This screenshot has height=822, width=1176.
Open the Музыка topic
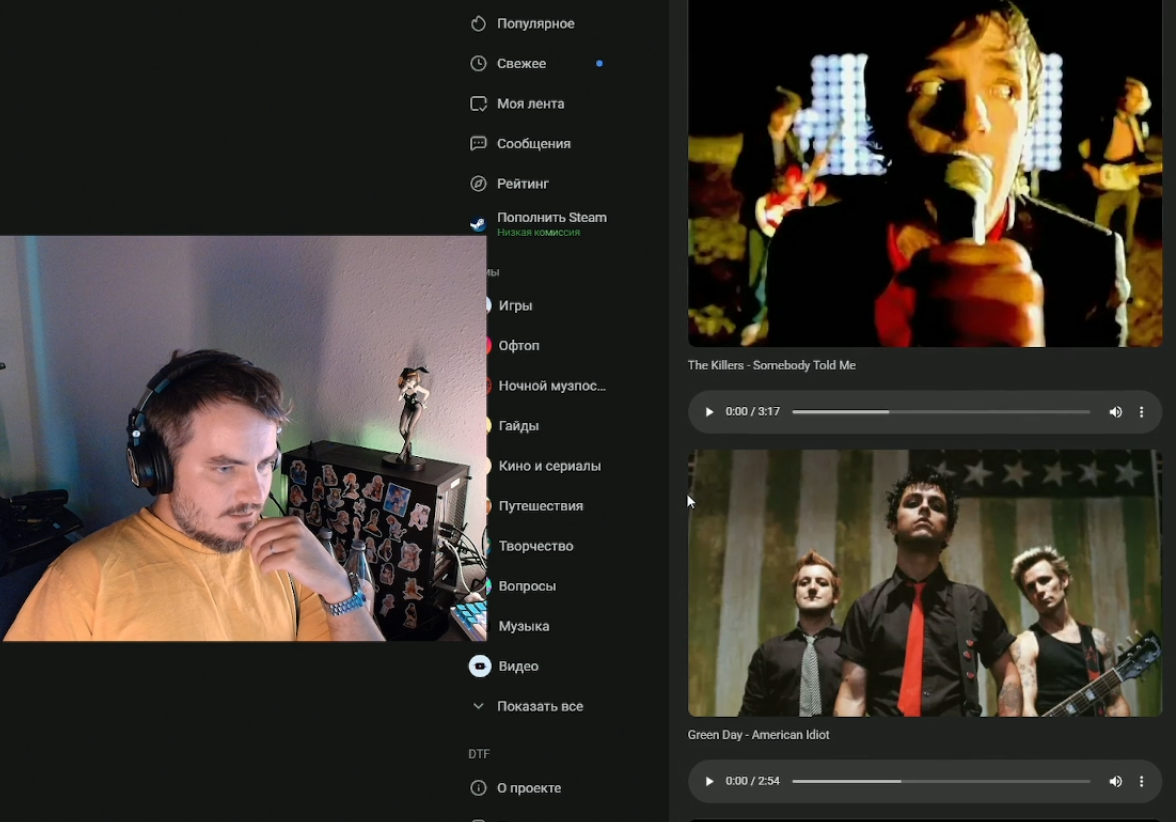tap(524, 626)
